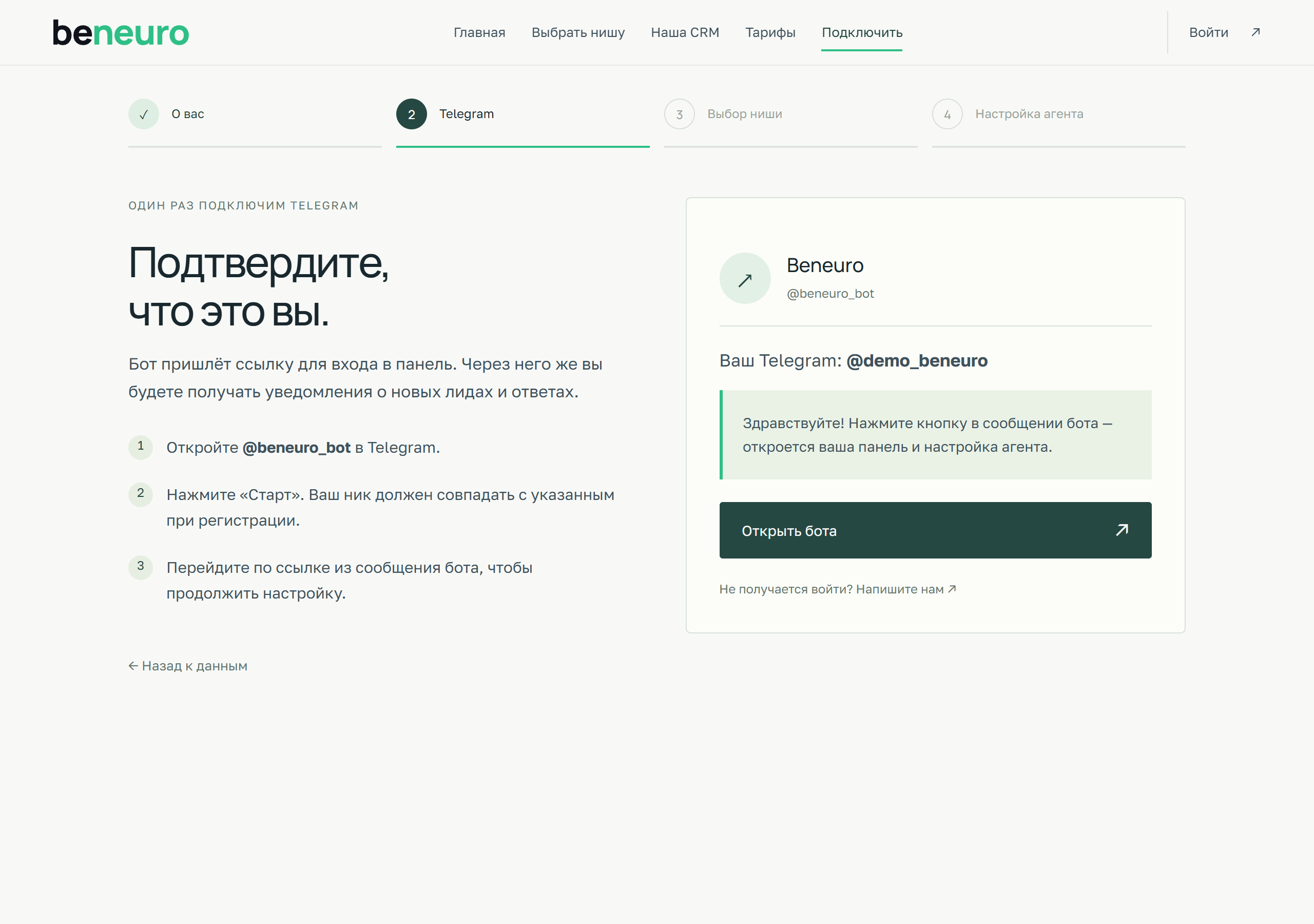Image resolution: width=1314 pixels, height=924 pixels.
Task: Click instruction number 1 badge
Action: coord(141,447)
